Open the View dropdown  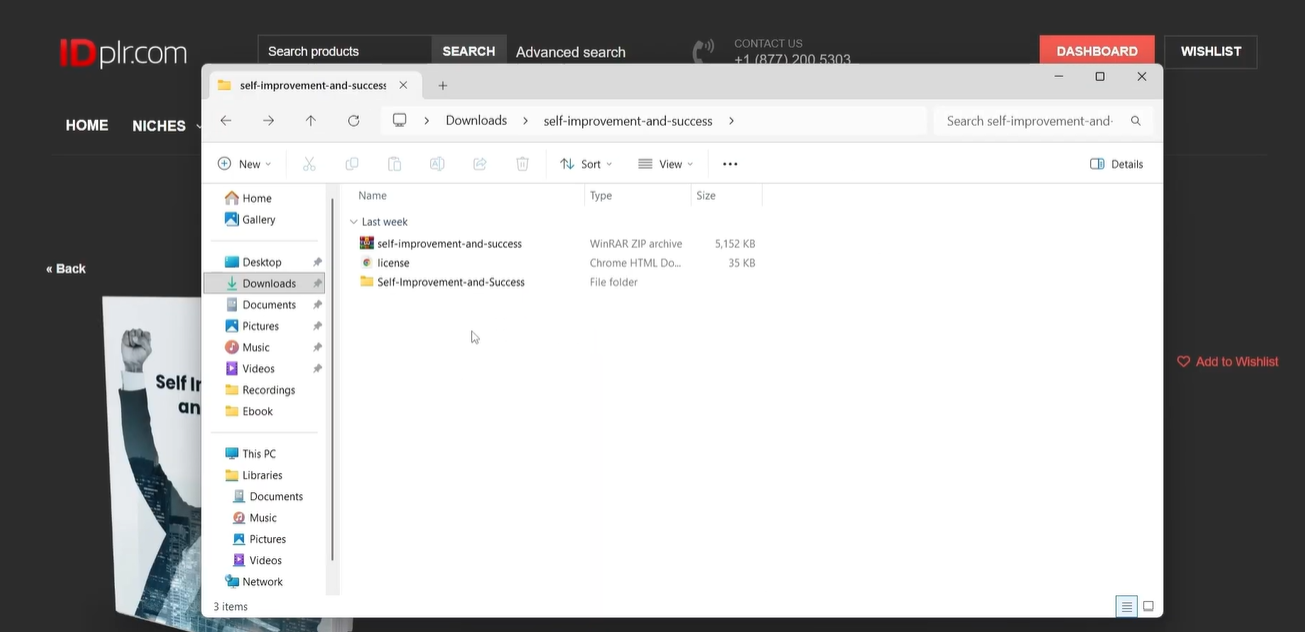click(x=665, y=163)
